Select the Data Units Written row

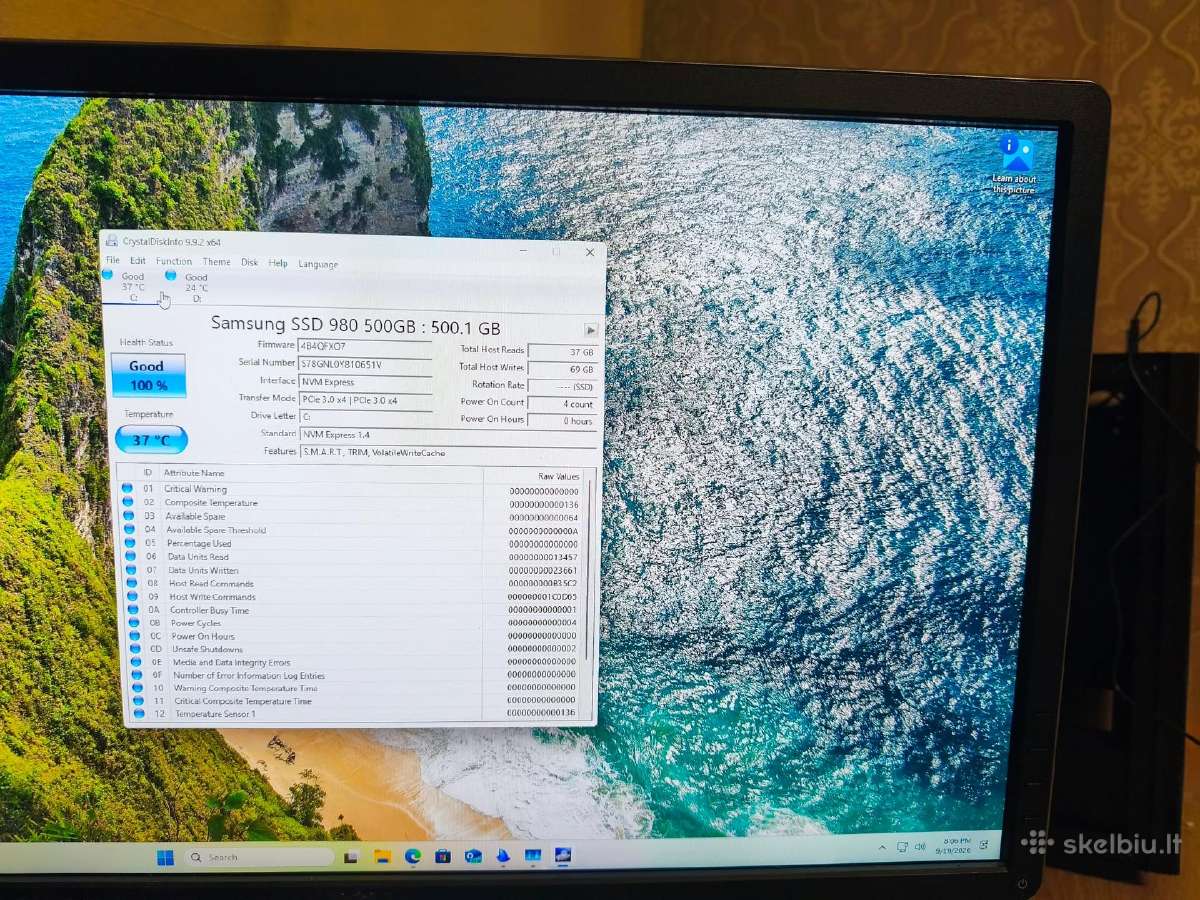click(x=352, y=570)
